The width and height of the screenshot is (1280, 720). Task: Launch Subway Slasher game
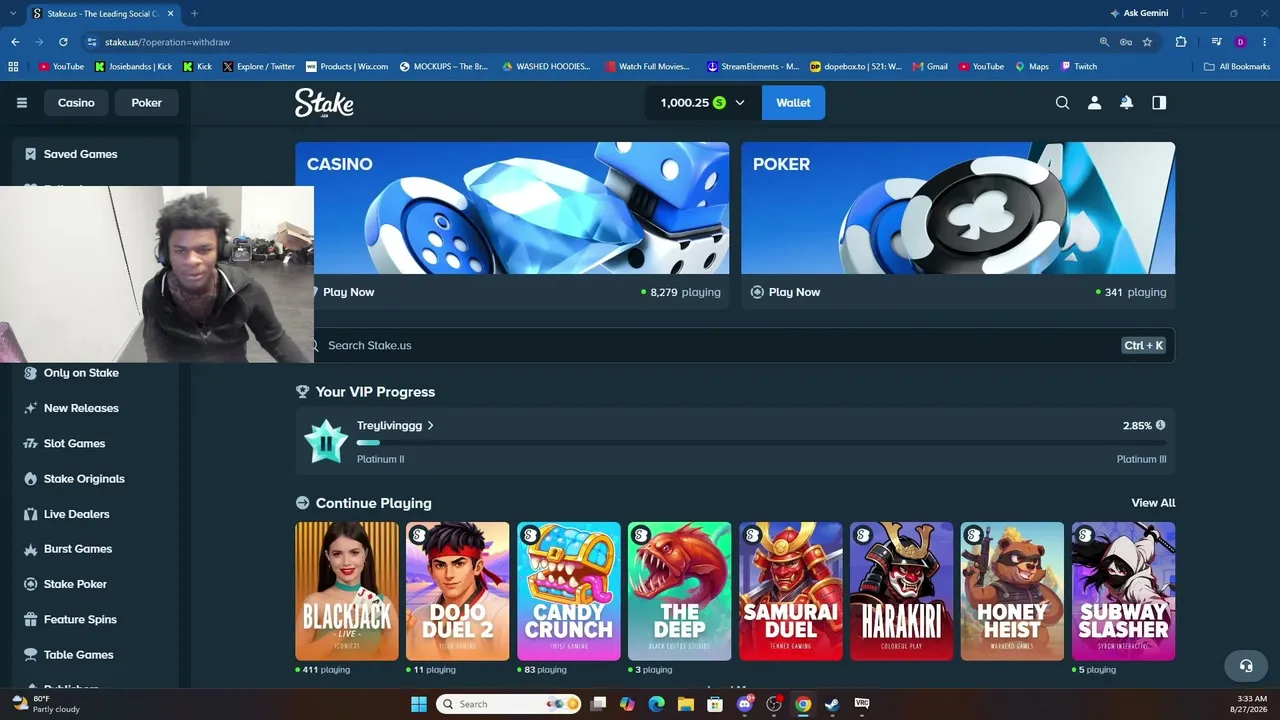(1124, 591)
